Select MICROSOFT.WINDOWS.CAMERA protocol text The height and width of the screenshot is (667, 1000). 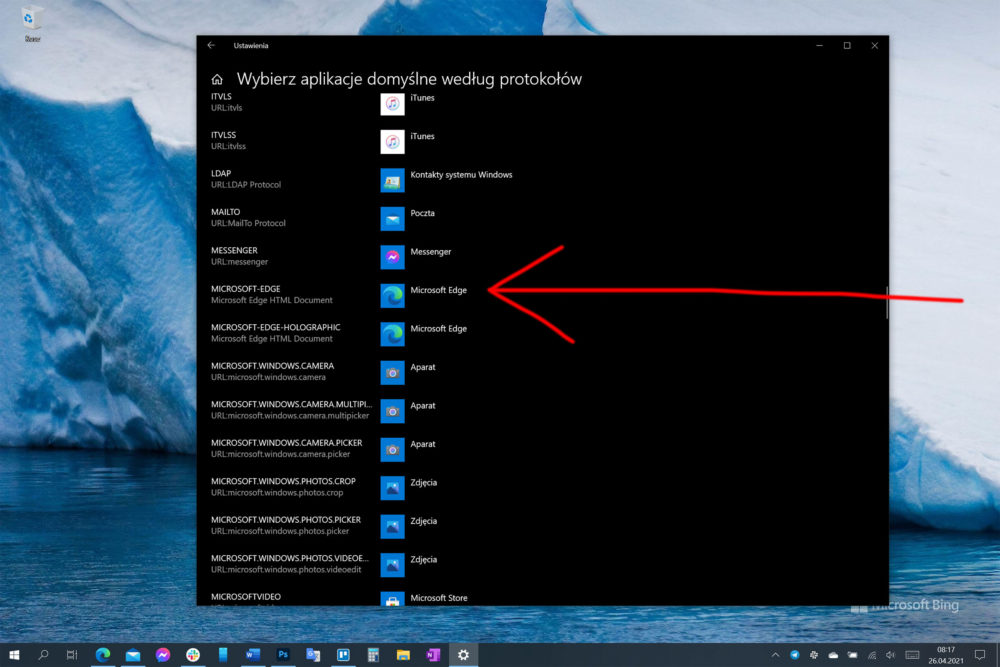pos(272,366)
